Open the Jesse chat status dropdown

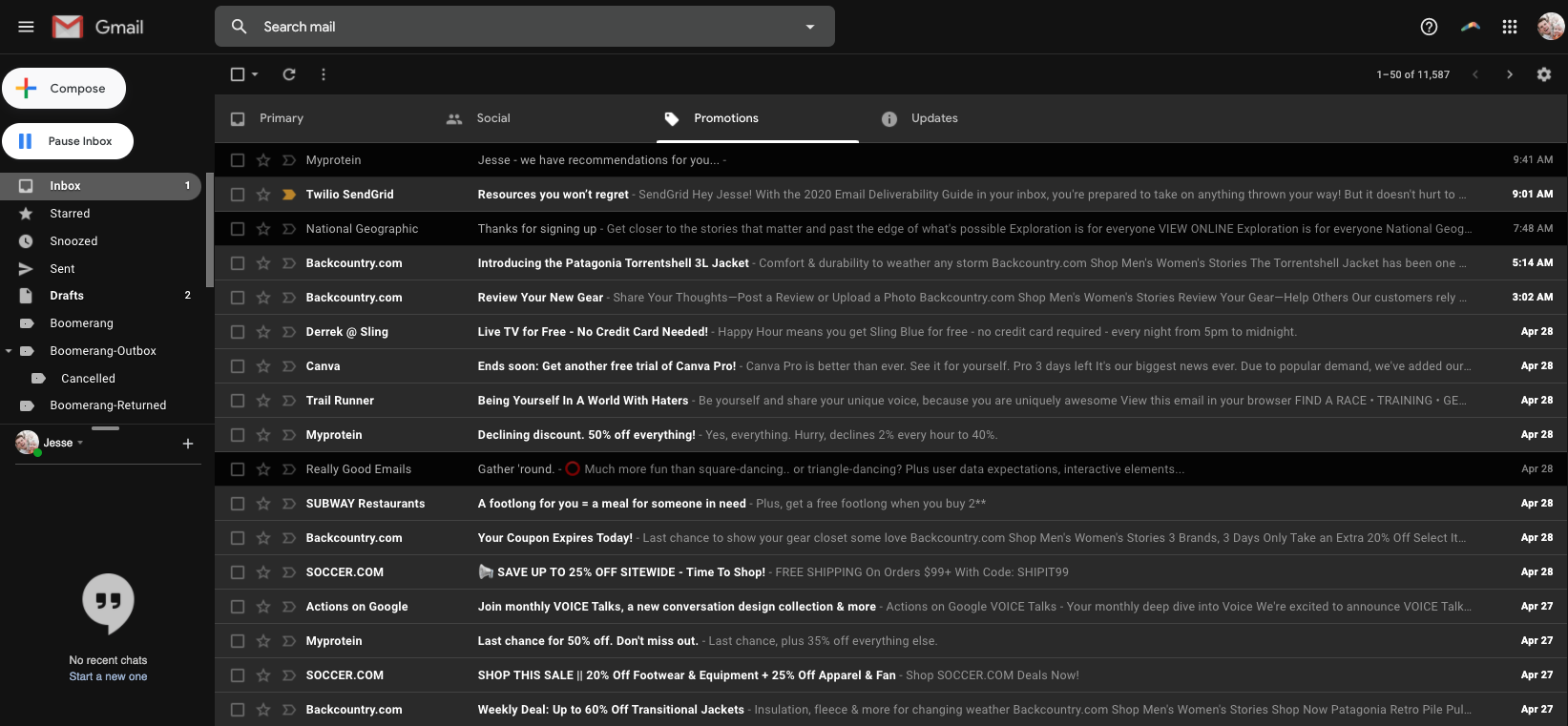click(80, 443)
